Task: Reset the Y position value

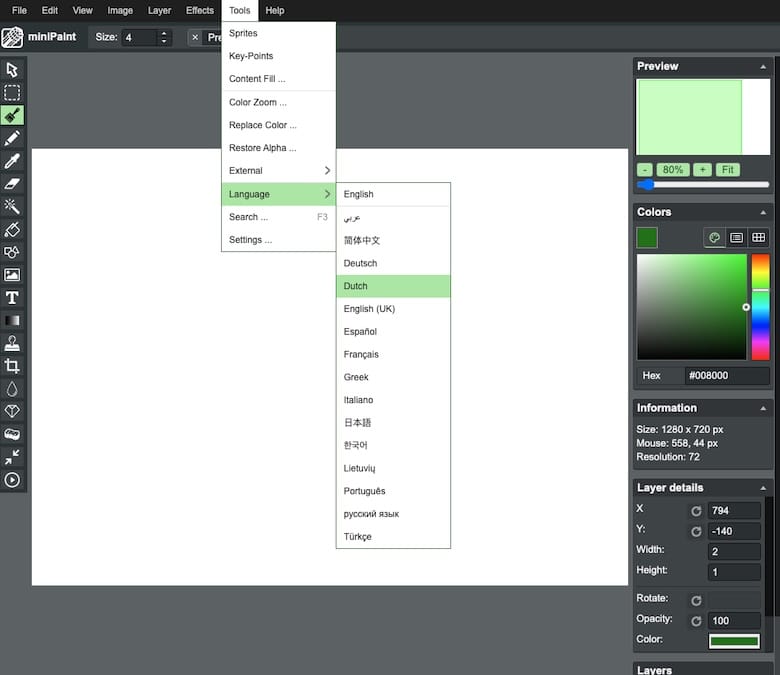Action: [696, 531]
